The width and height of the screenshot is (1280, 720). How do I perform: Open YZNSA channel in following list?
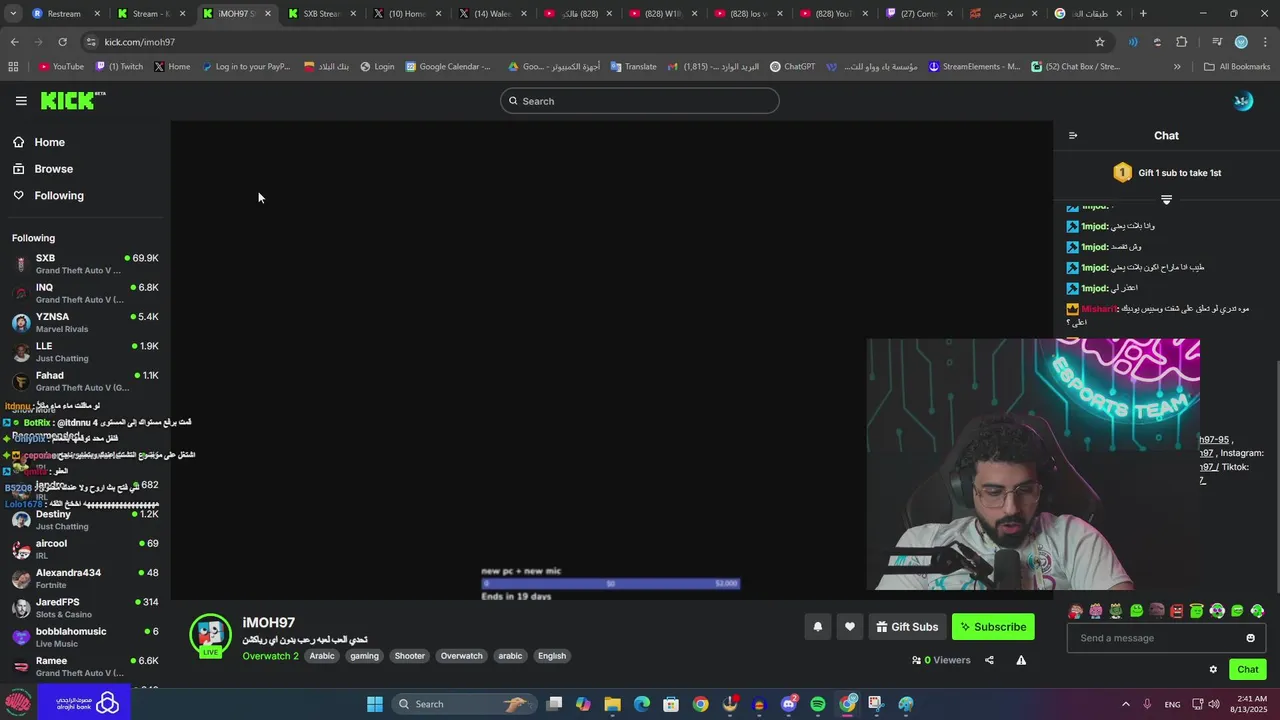85,323
